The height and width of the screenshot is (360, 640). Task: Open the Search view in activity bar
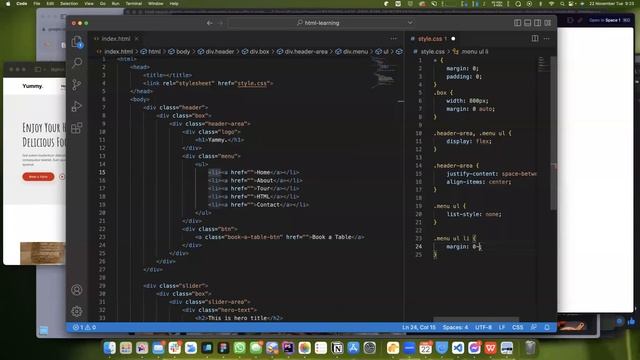(77, 62)
